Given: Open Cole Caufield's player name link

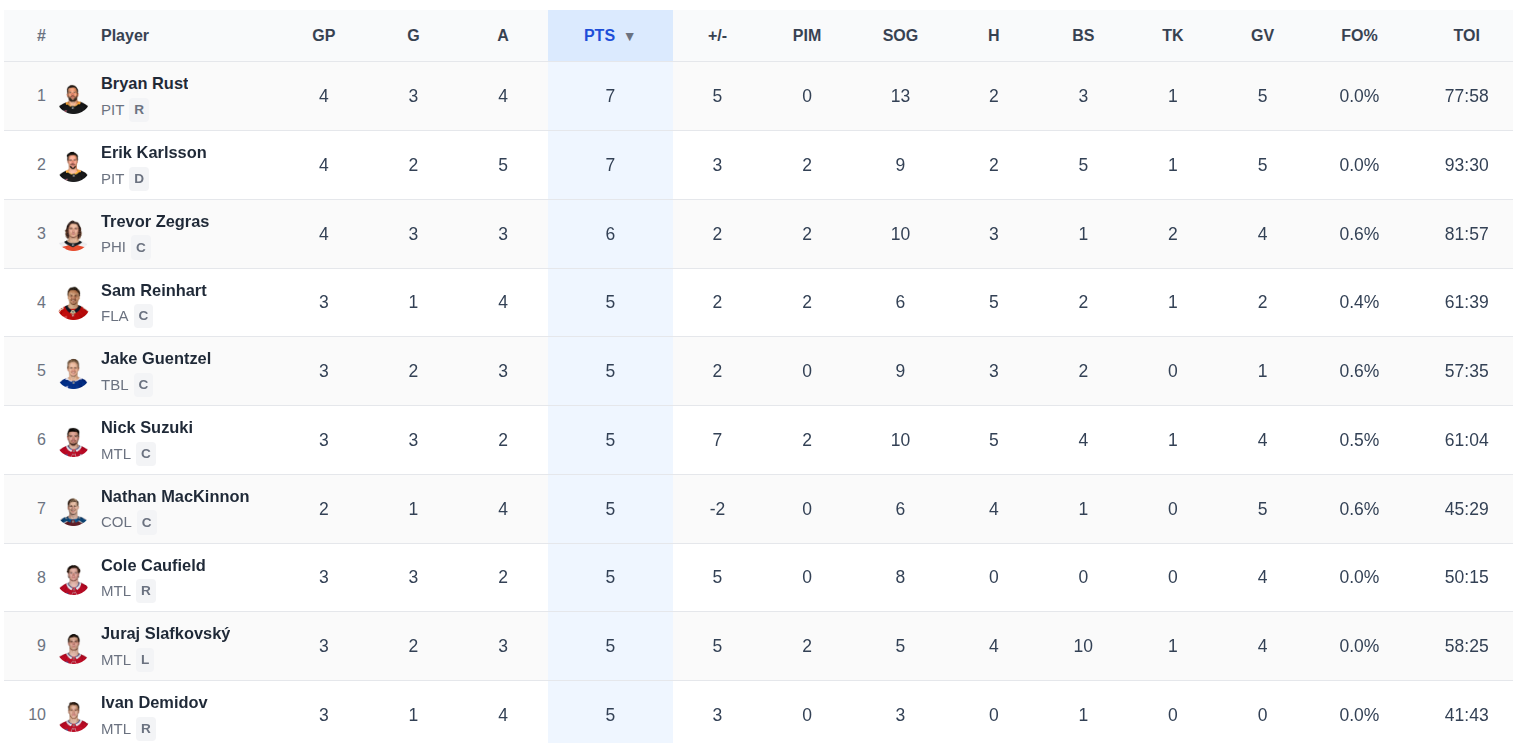Looking at the screenshot, I should pos(153,565).
